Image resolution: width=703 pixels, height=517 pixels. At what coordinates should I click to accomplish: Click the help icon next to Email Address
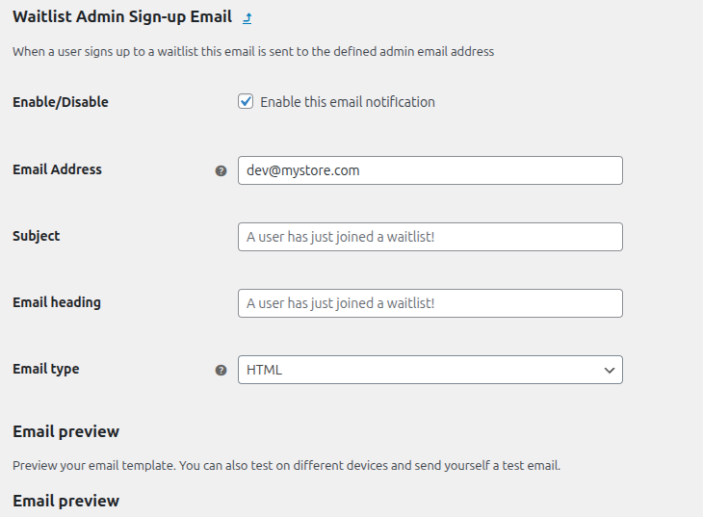point(221,171)
